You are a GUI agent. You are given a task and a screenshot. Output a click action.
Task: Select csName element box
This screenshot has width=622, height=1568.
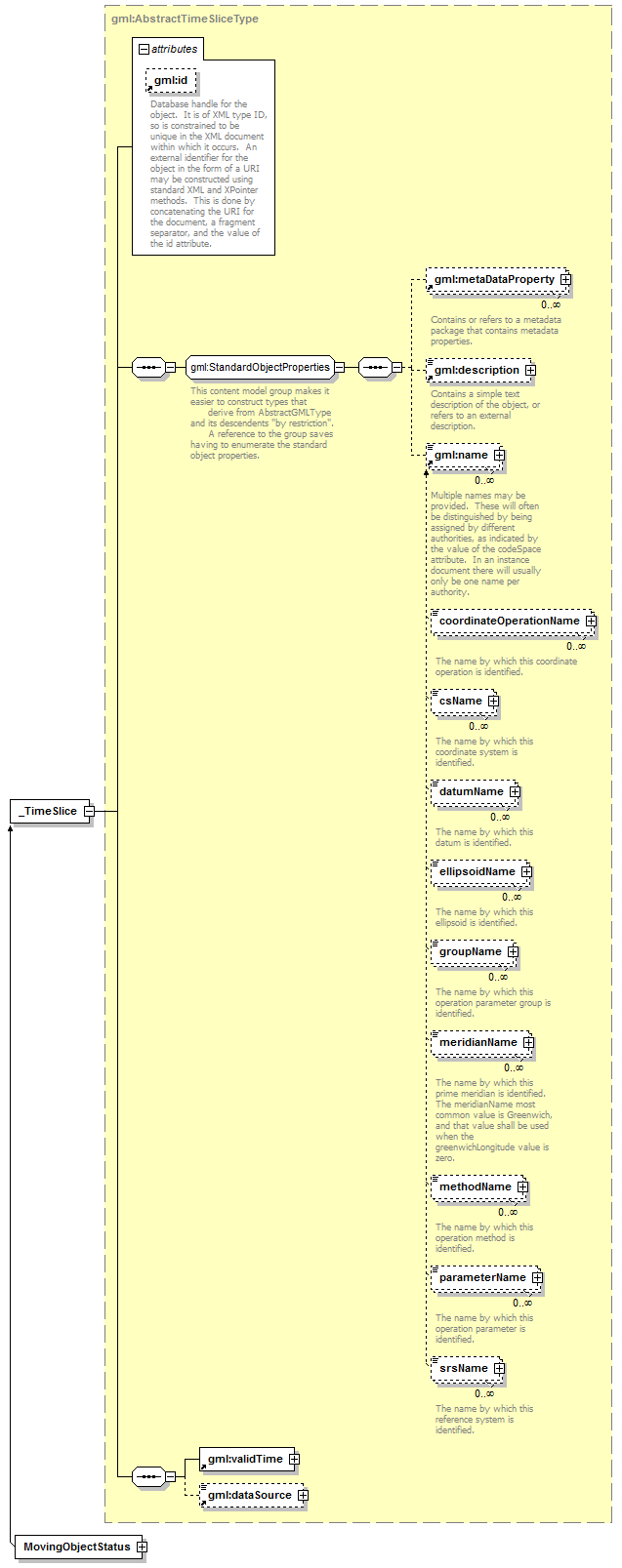coord(462,702)
